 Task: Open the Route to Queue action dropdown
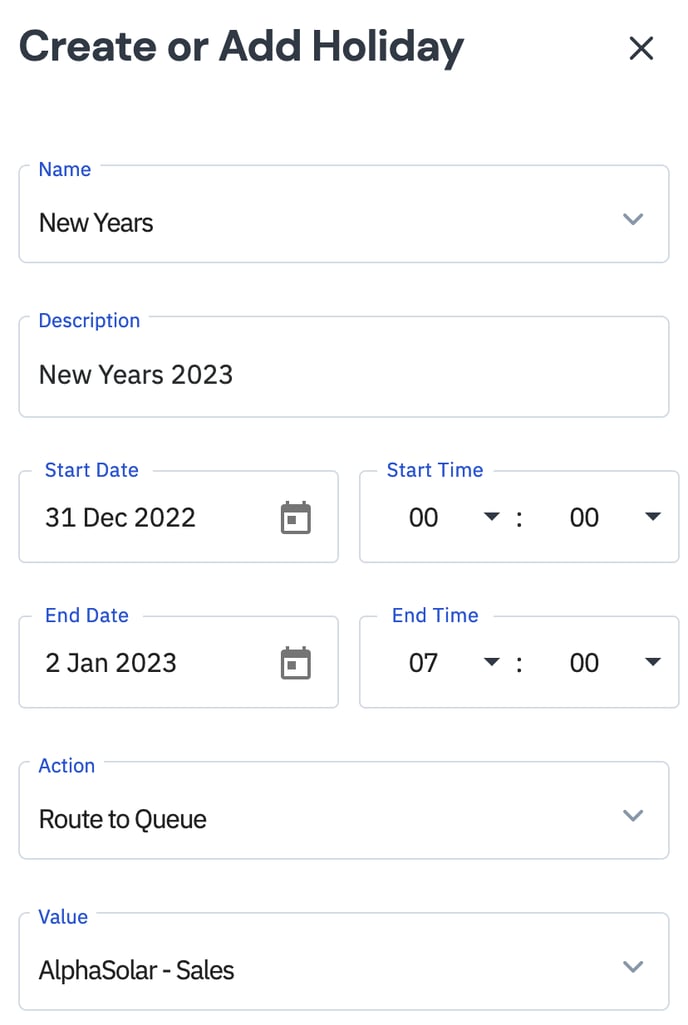point(300,819)
